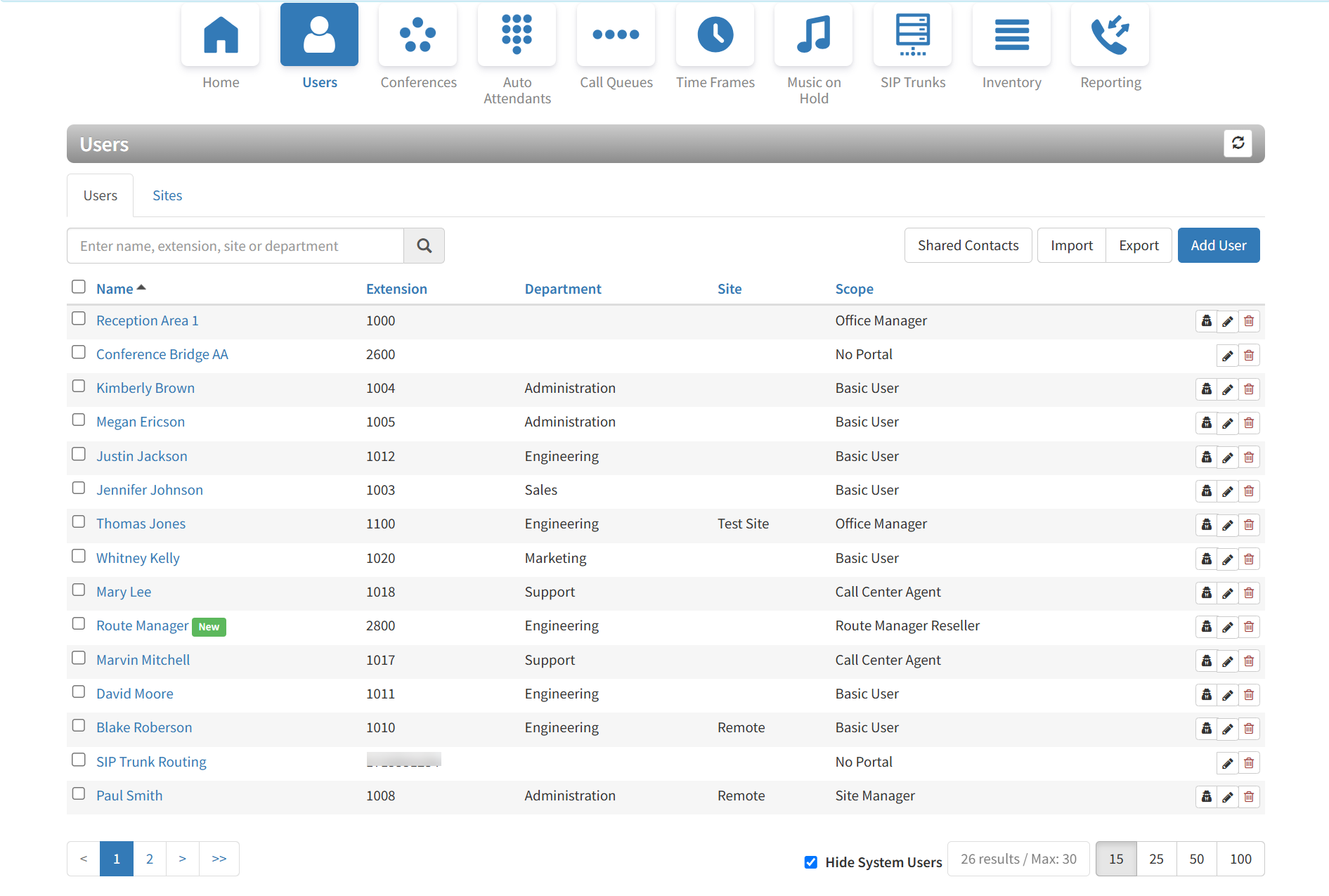This screenshot has height=896, width=1329.
Task: Show 50 results per page
Action: point(1196,859)
